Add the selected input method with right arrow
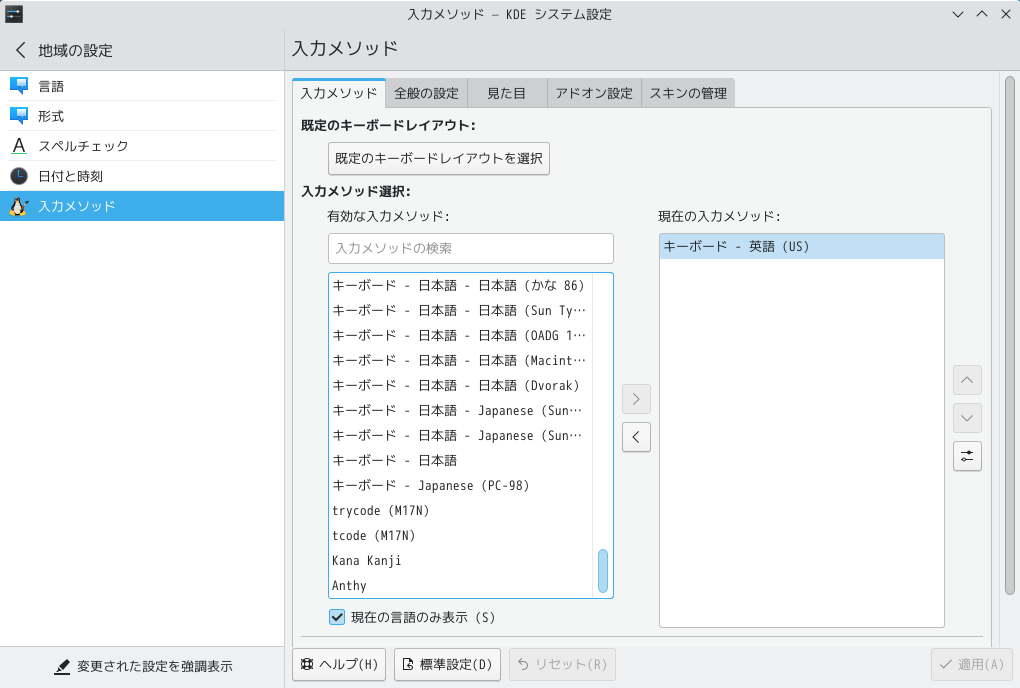The image size is (1020, 688). [636, 399]
